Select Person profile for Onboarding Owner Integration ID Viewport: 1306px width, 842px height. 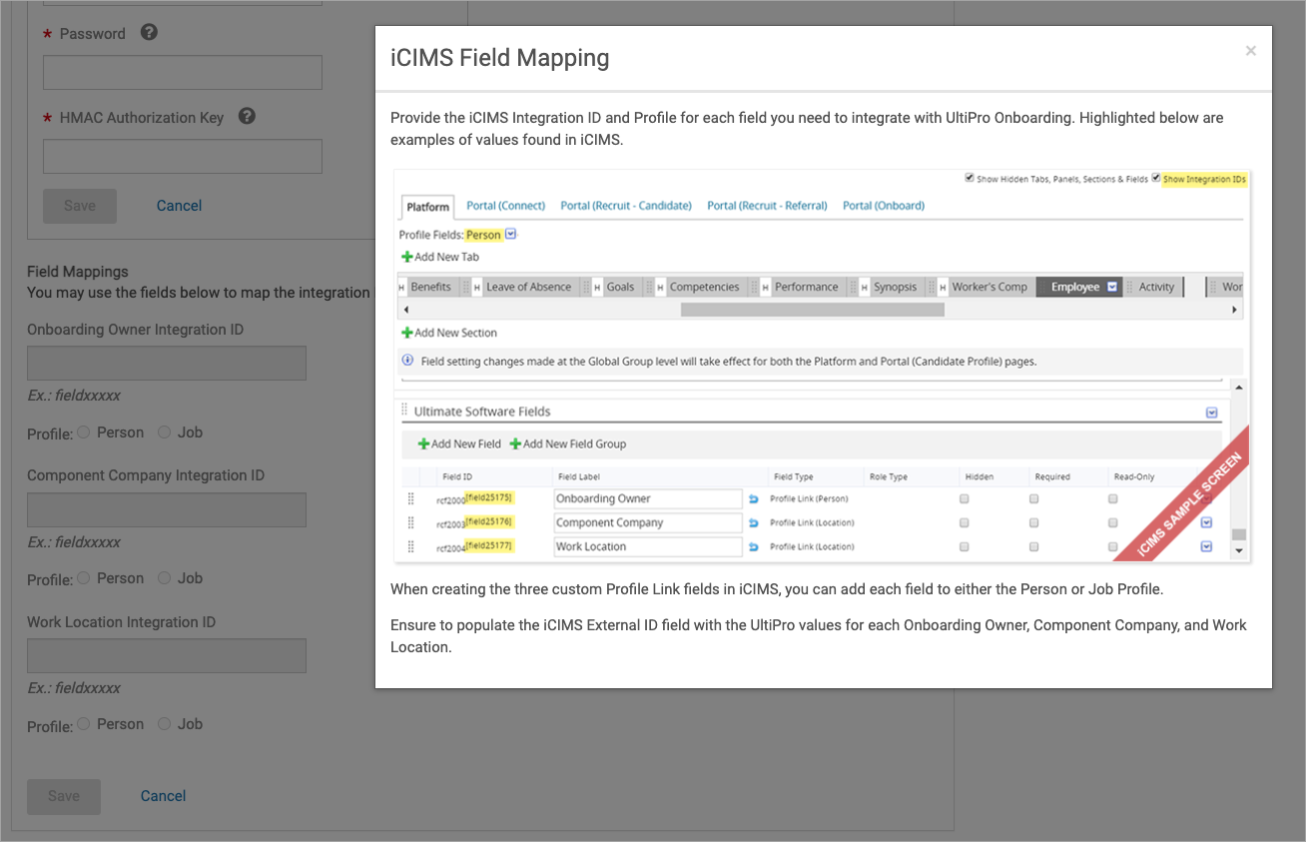[83, 432]
